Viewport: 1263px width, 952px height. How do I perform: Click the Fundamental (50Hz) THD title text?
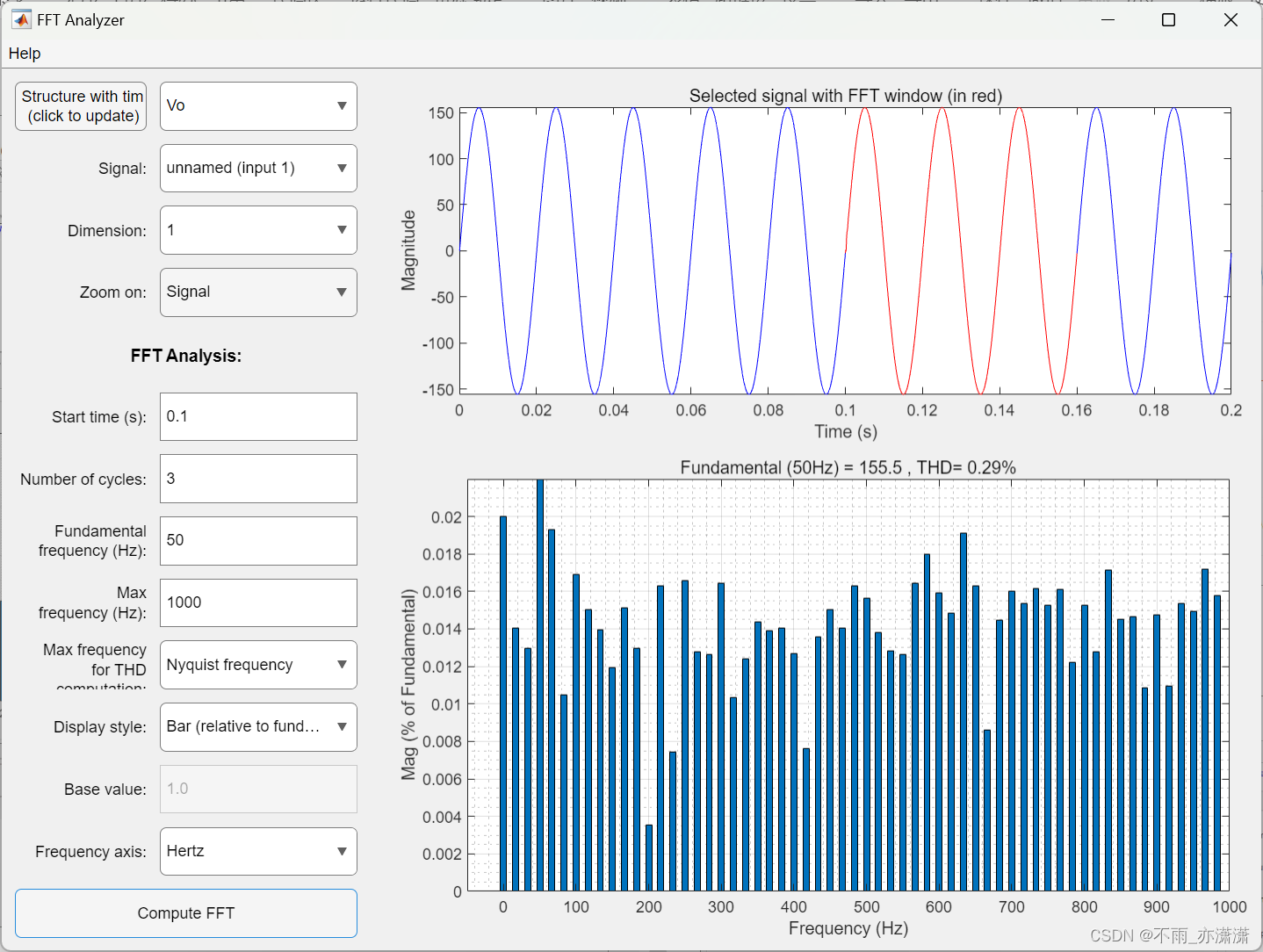tap(848, 467)
